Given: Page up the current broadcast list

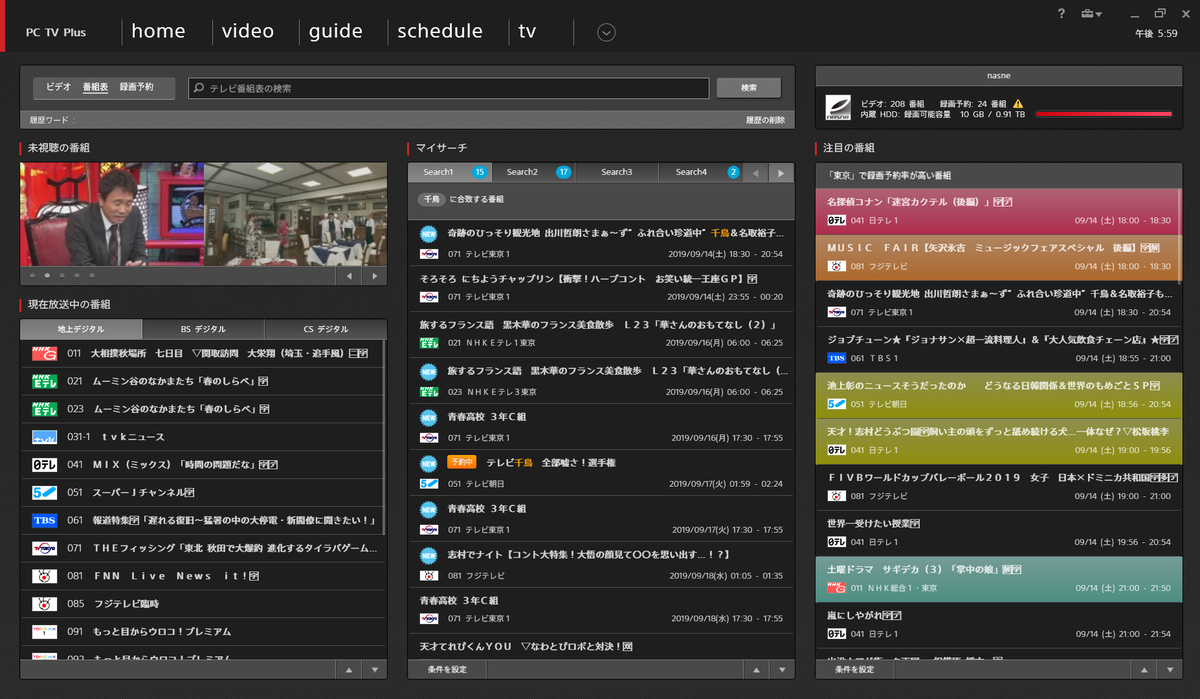Looking at the screenshot, I should [x=350, y=669].
